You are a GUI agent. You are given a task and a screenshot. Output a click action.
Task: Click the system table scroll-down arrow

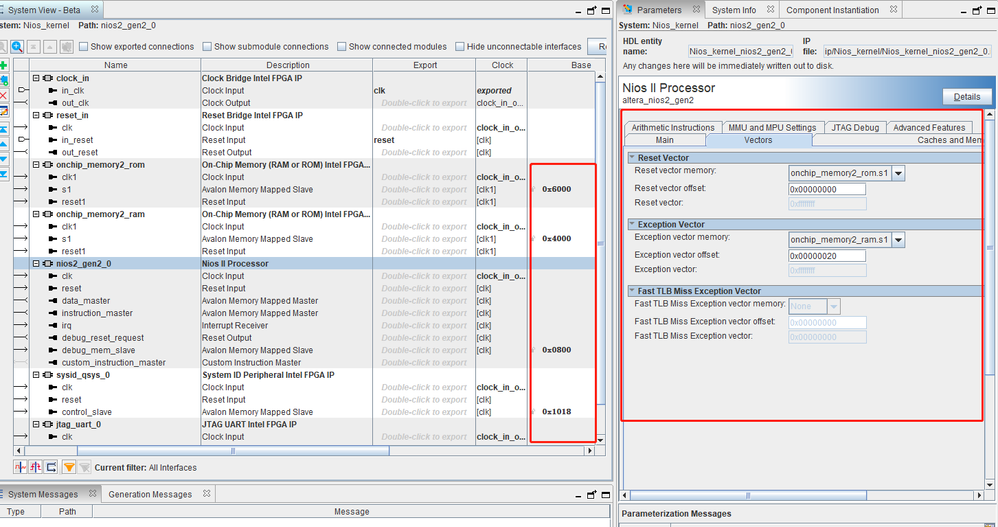point(600,440)
